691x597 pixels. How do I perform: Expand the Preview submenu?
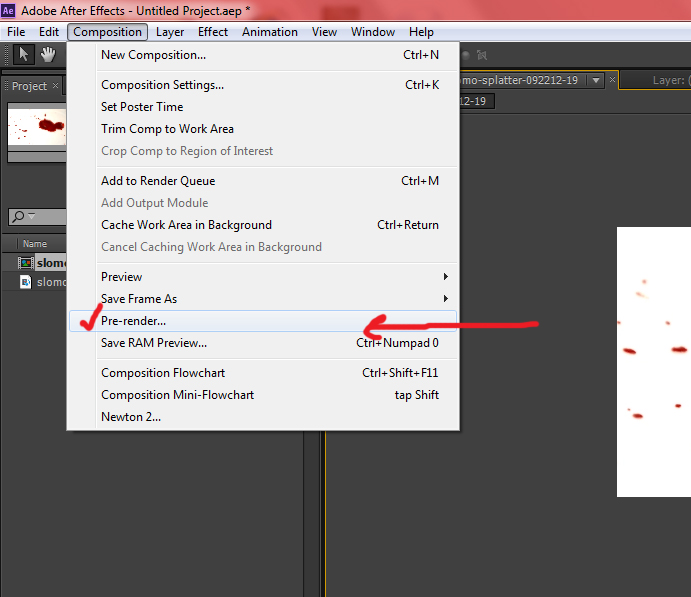click(x=446, y=277)
